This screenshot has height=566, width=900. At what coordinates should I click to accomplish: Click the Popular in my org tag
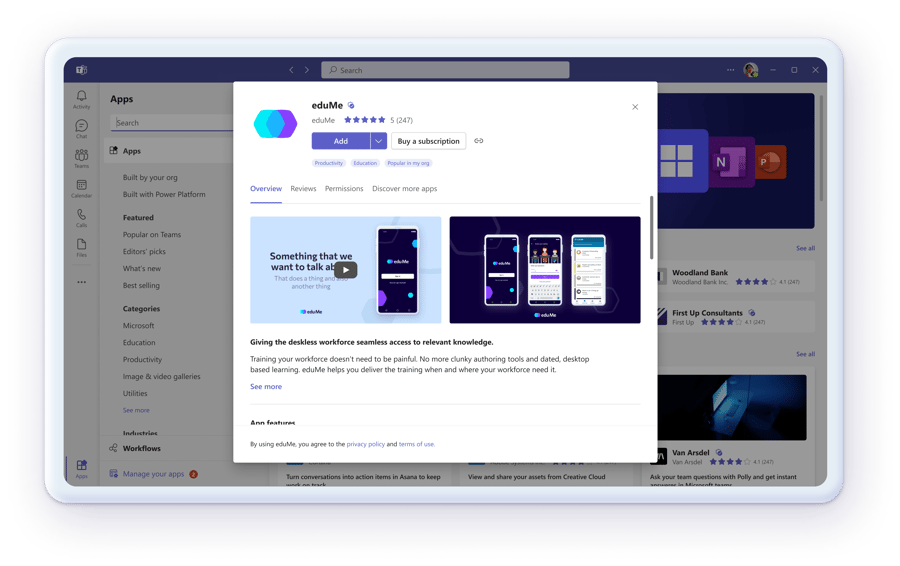[x=408, y=163]
